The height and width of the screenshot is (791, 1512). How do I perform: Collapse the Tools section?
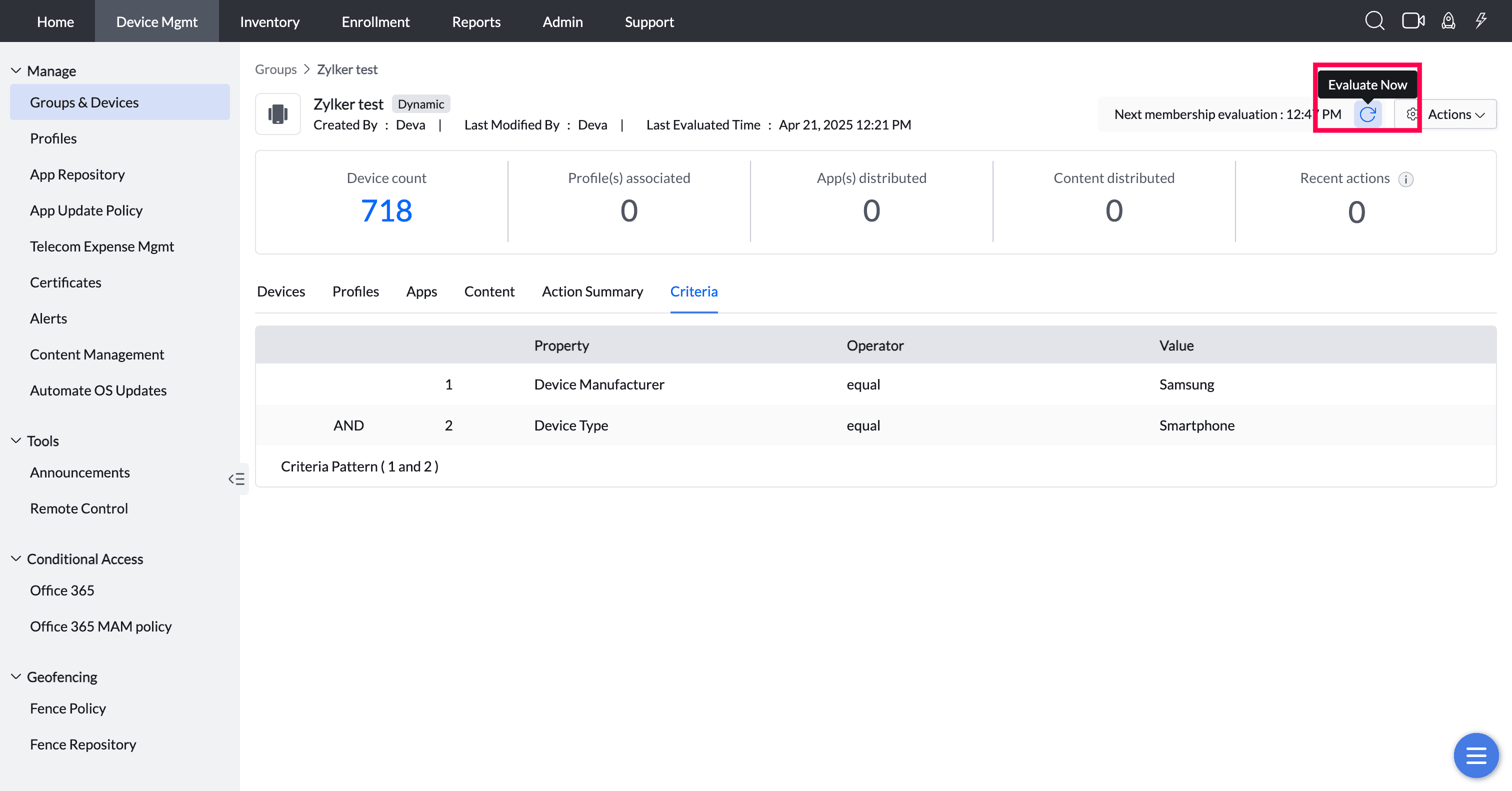pos(16,440)
